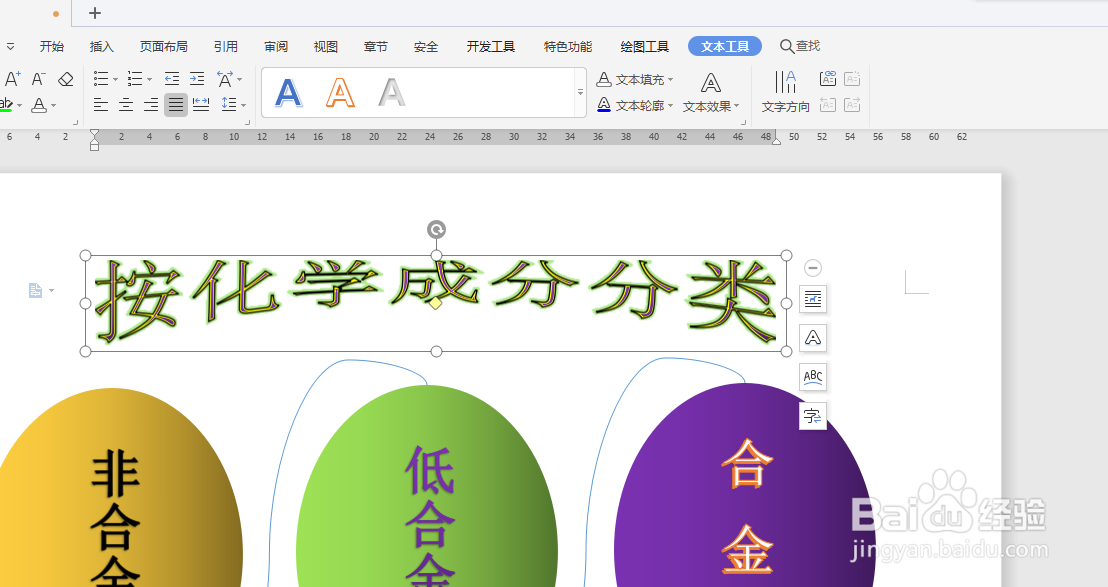Open the 文本填充 text fill dropdown

(637, 78)
